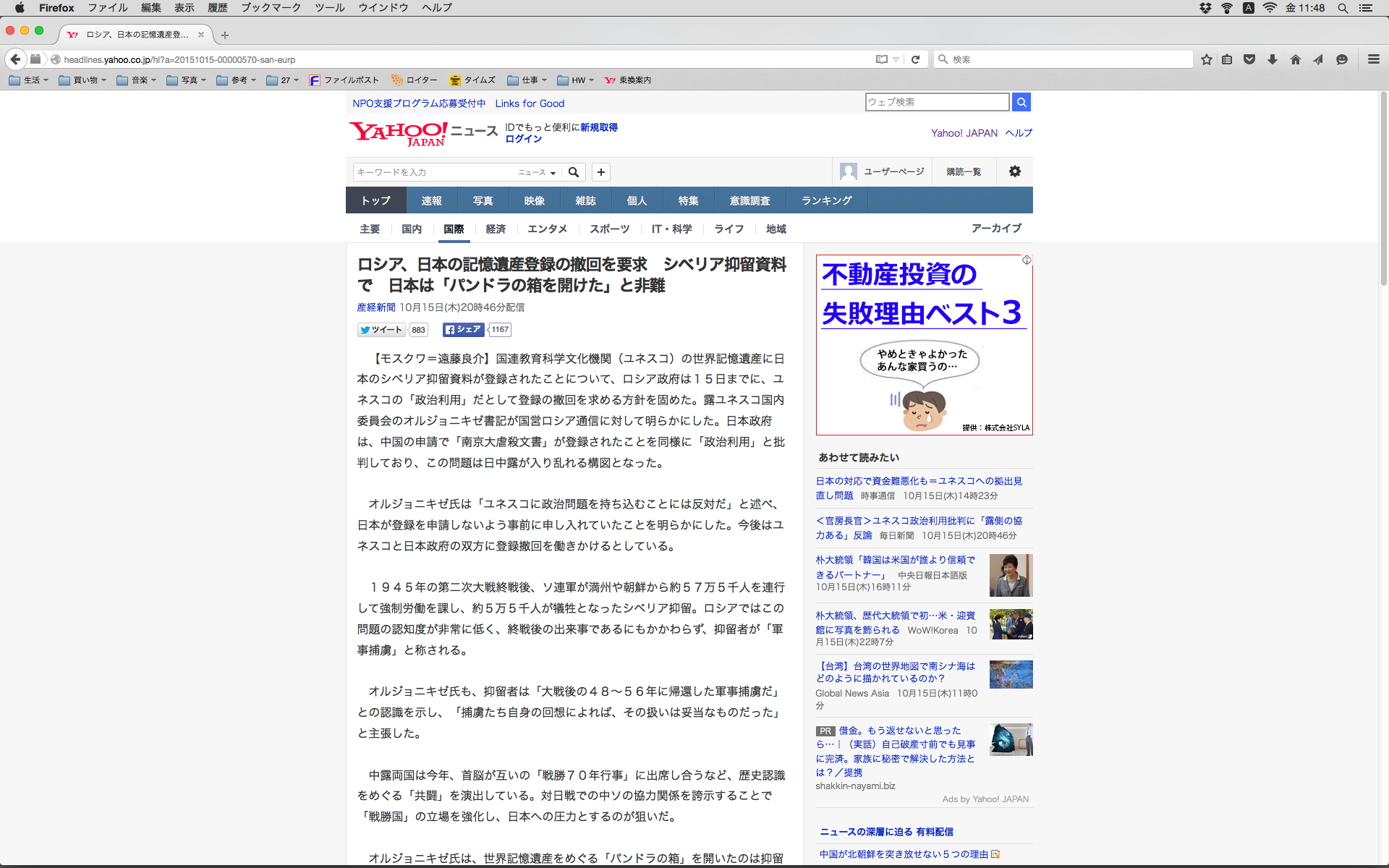This screenshot has width=1389, height=868.
Task: Select the 経済 category tab
Action: [496, 229]
